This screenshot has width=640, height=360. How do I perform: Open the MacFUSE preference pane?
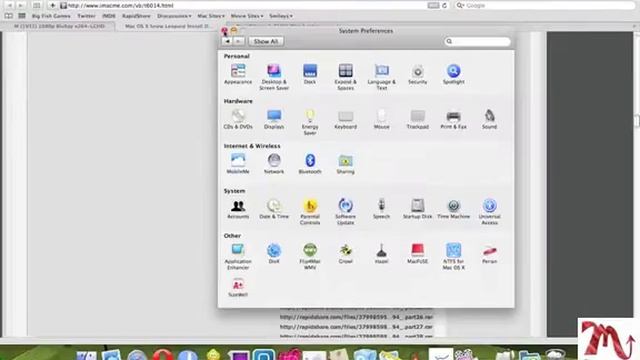click(418, 253)
